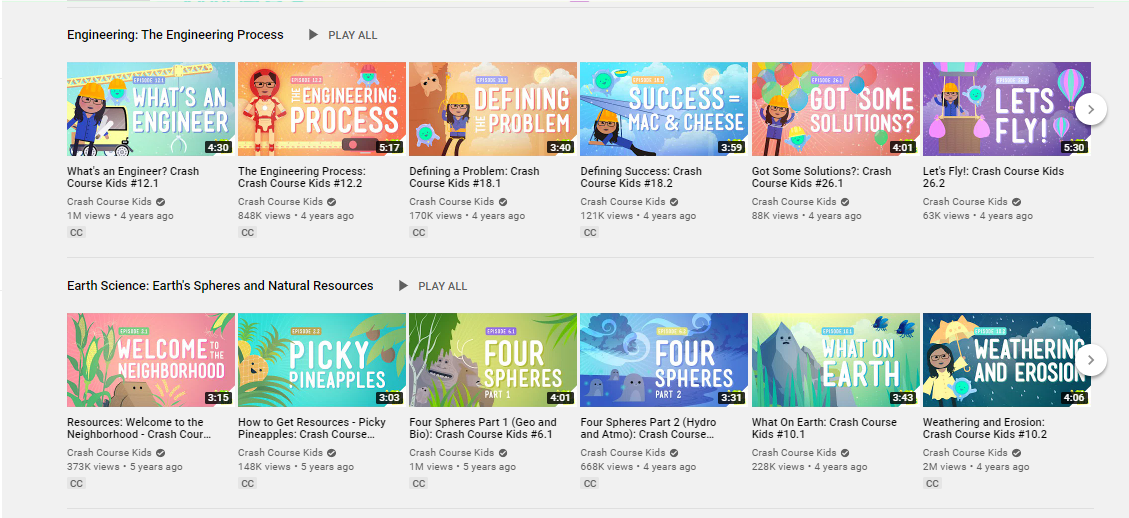Click CC badge under The Engineering Process video
This screenshot has width=1129, height=518.
(247, 233)
